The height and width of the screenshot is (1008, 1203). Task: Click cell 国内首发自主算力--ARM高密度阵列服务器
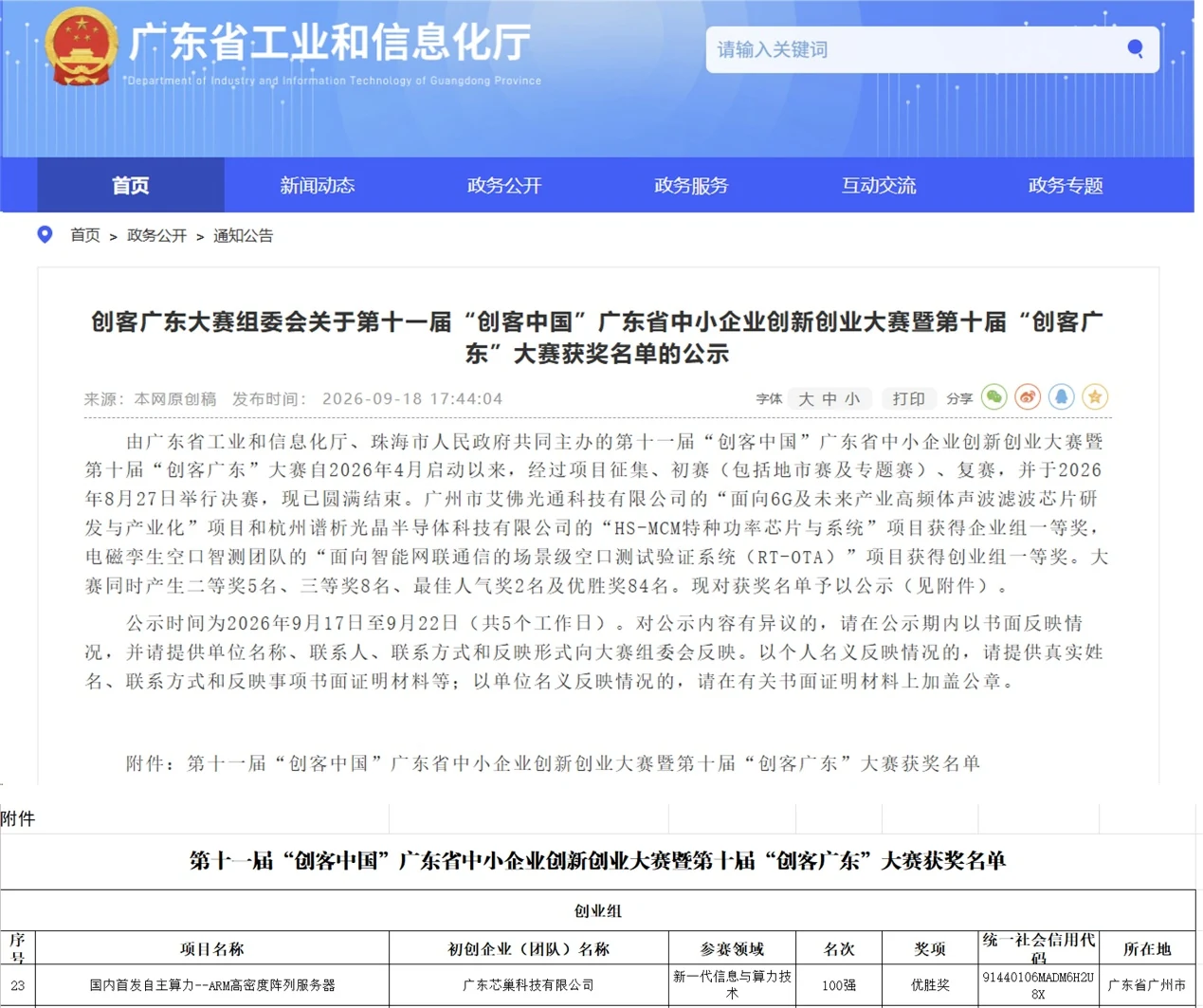(212, 985)
